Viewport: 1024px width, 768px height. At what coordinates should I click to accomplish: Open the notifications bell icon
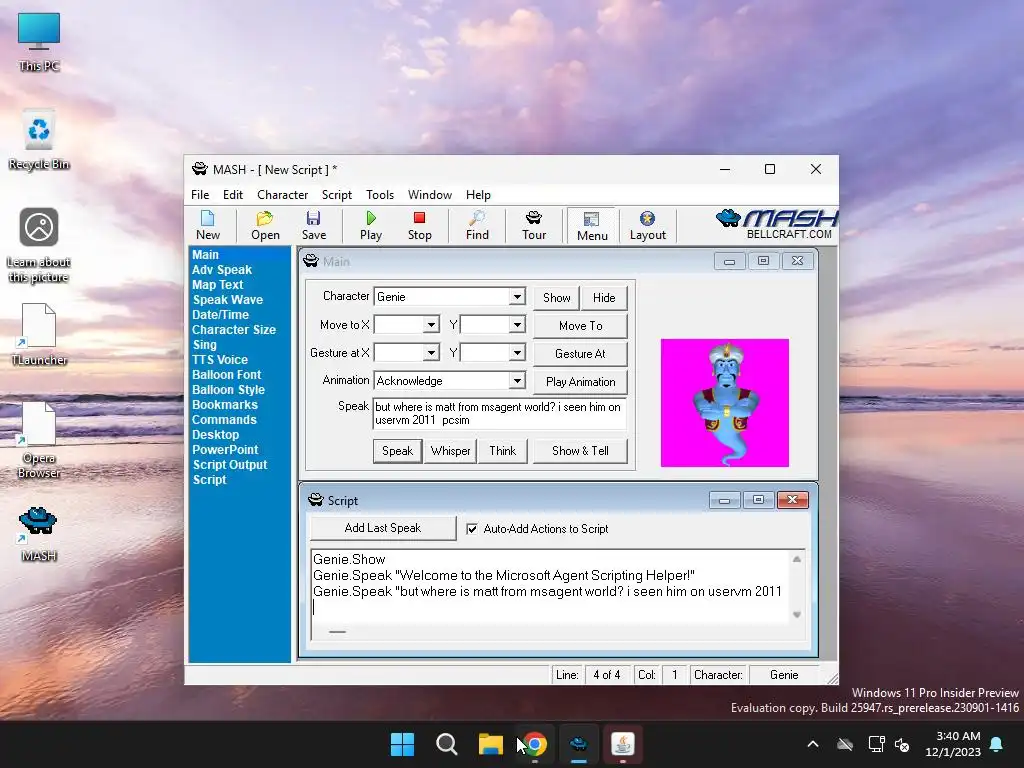(997, 744)
